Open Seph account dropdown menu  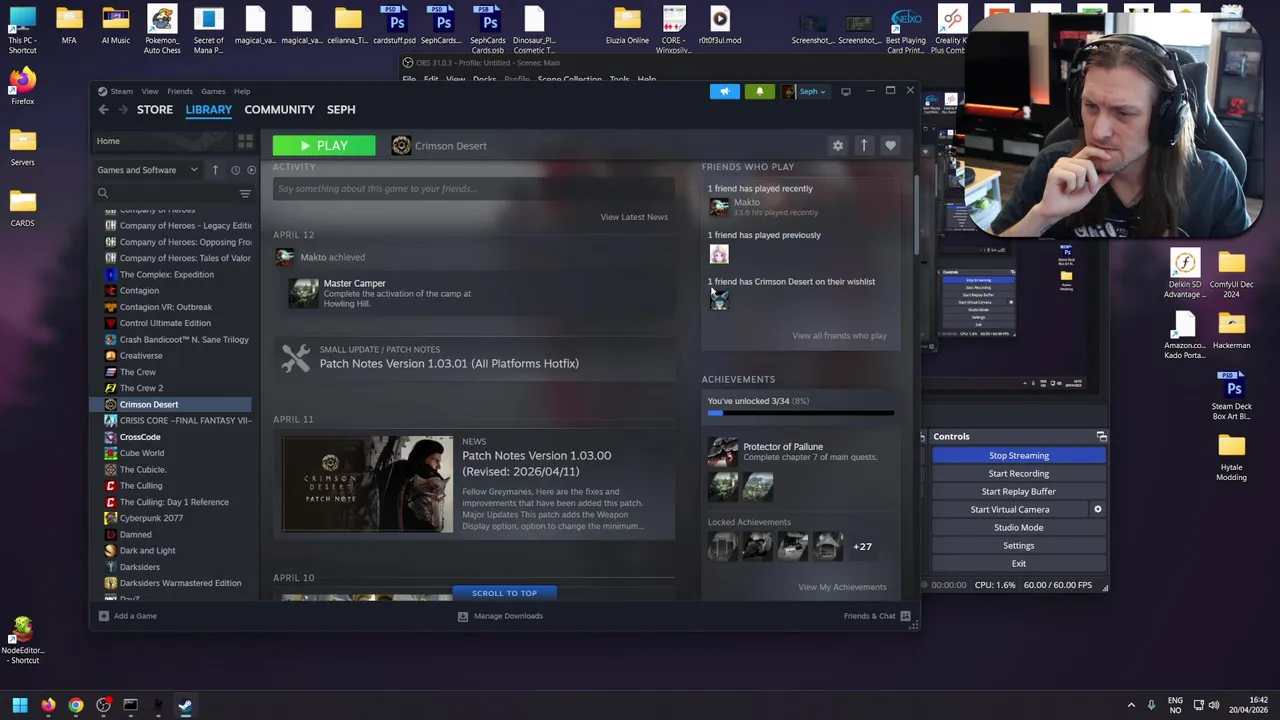point(806,91)
